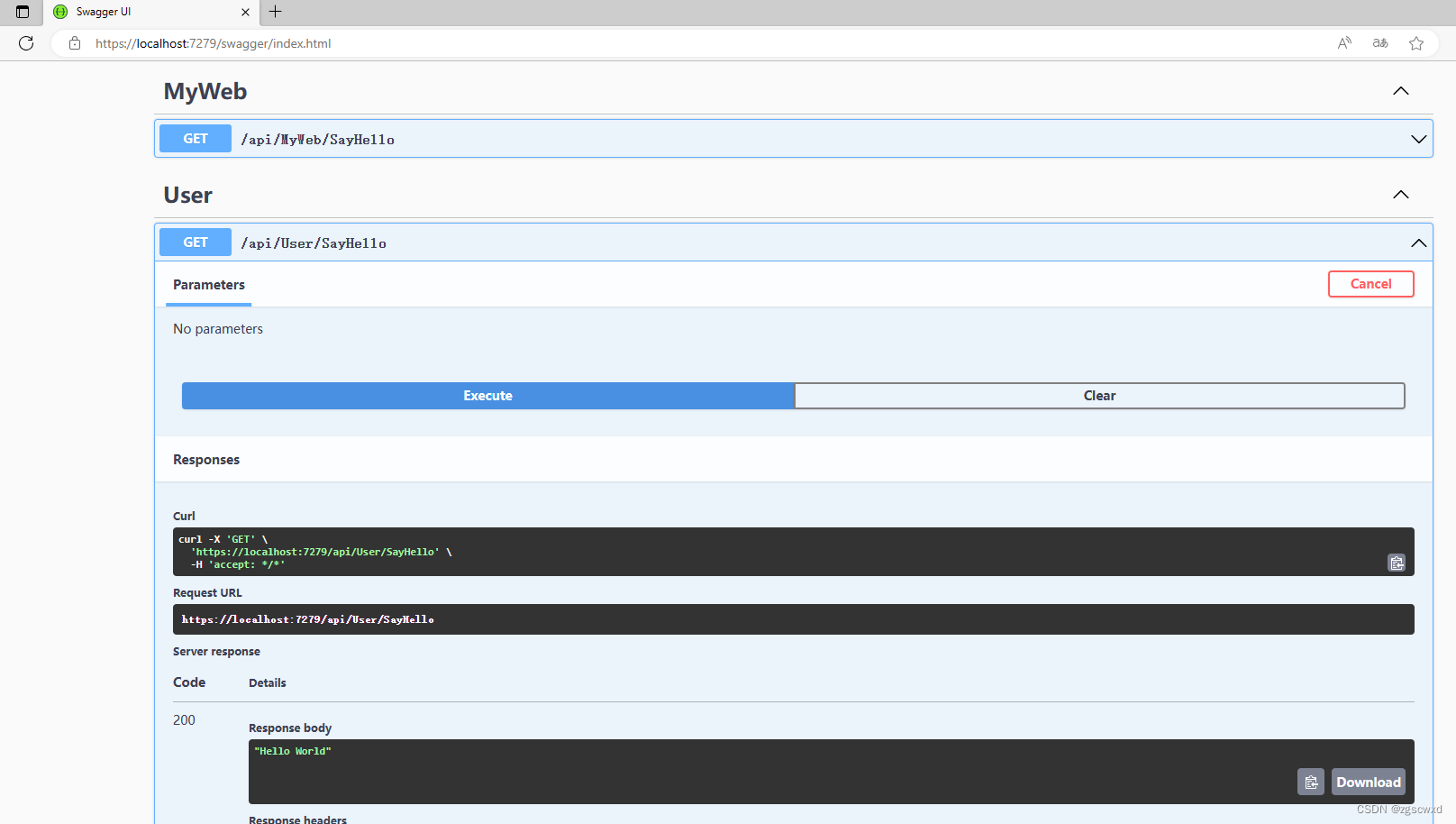Click the User section heading
The height and width of the screenshot is (824, 1456).
click(188, 195)
